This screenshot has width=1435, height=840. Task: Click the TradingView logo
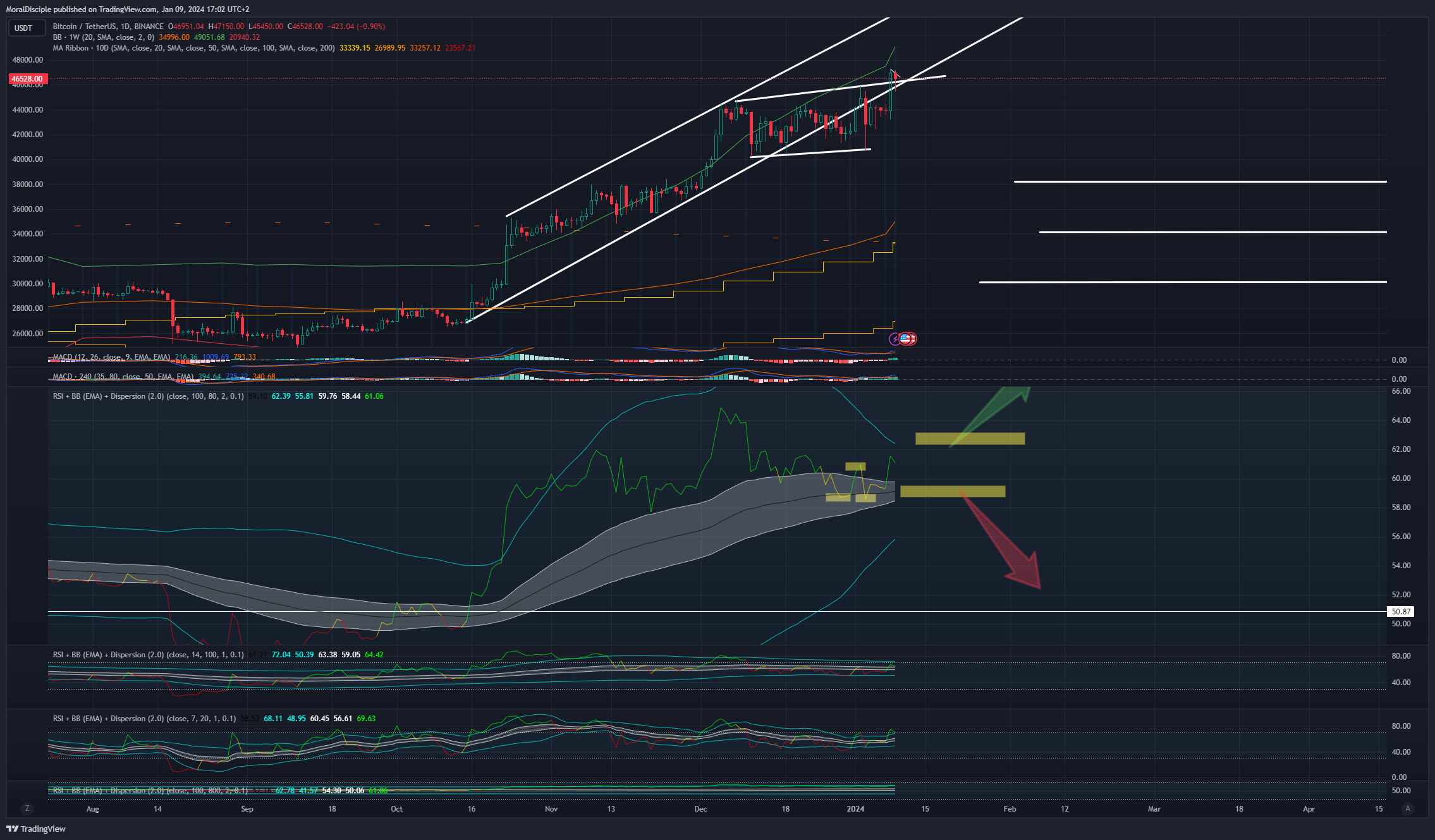pyautogui.click(x=36, y=829)
